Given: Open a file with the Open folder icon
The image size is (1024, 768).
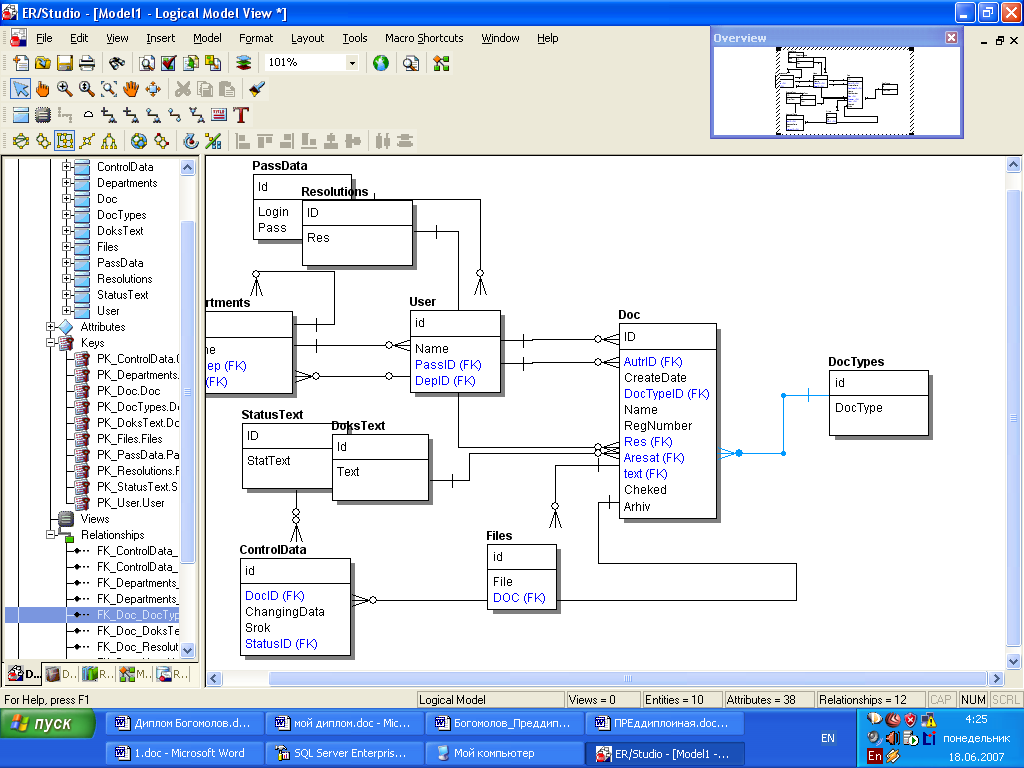Looking at the screenshot, I should [x=43, y=63].
